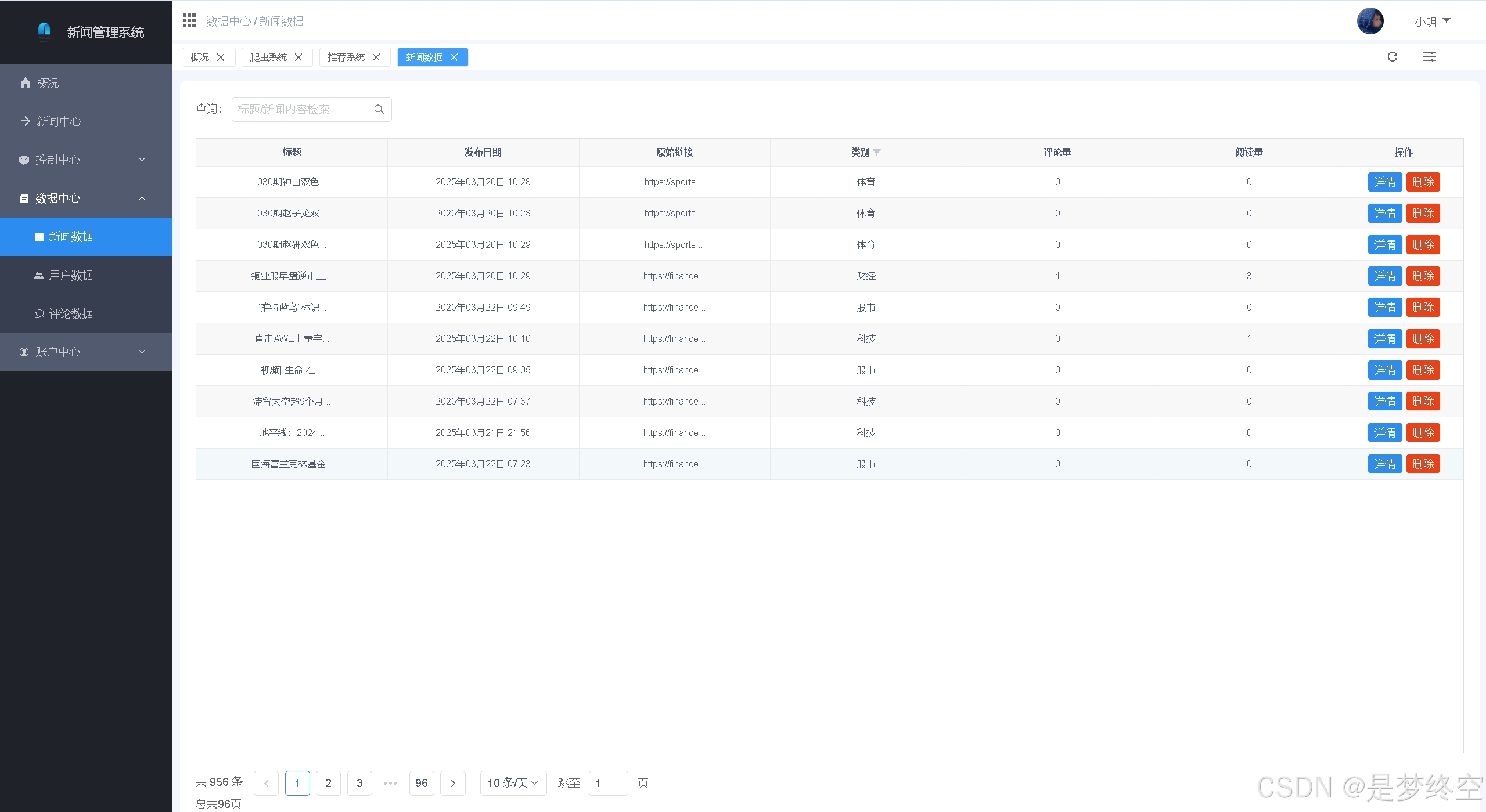Go to next page arrow
Screen dimensions: 1486x812
point(453,783)
